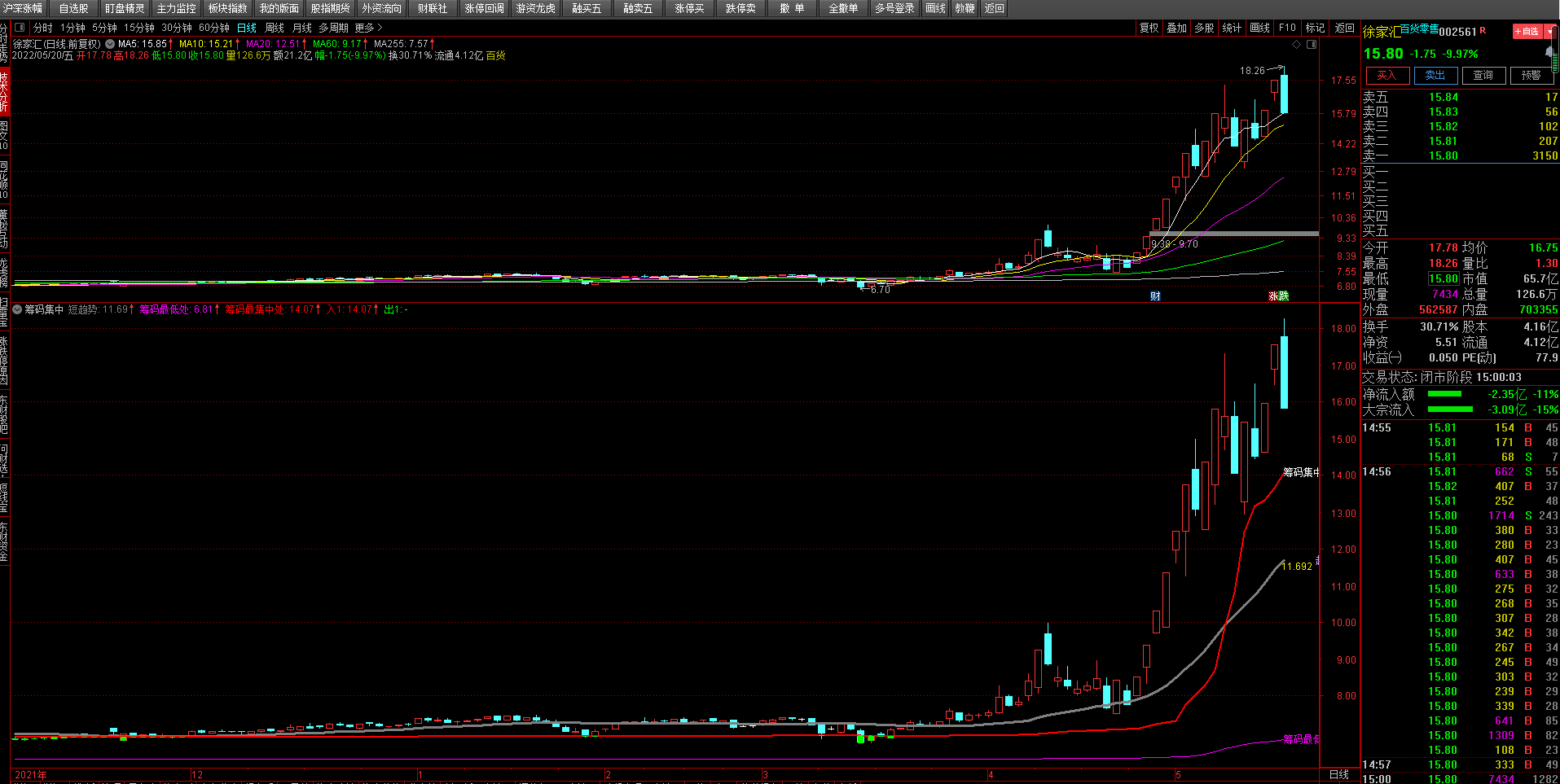Open F10 company info

1288,28
